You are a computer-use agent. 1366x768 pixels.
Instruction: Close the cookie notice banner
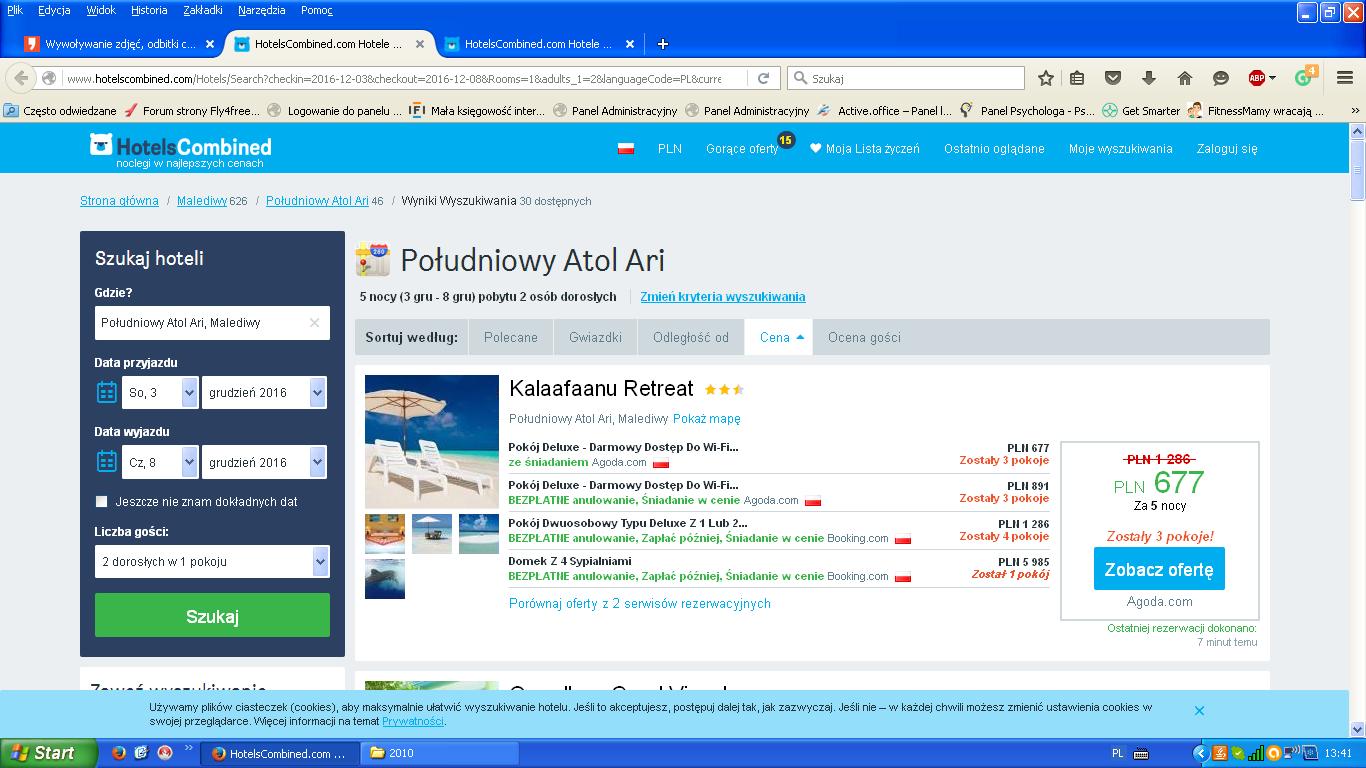tap(1199, 711)
